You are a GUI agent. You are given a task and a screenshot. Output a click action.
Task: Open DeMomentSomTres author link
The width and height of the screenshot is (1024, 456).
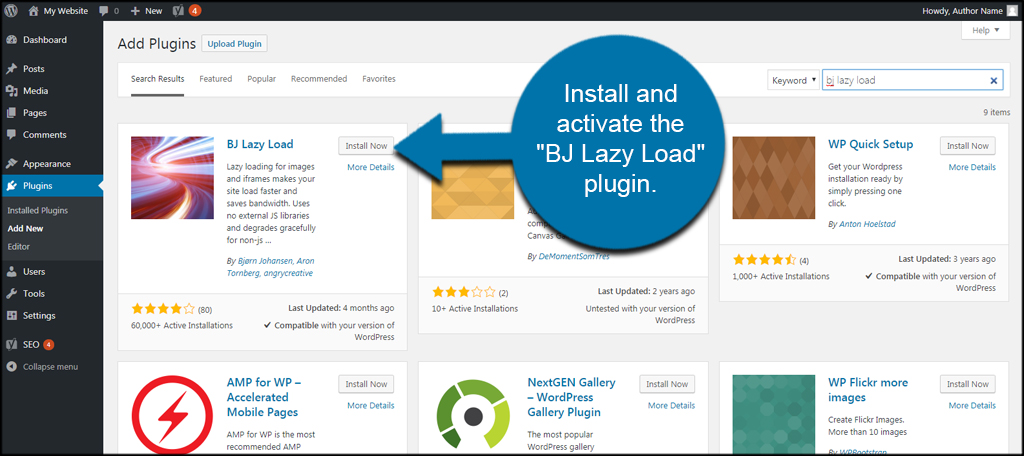click(574, 257)
